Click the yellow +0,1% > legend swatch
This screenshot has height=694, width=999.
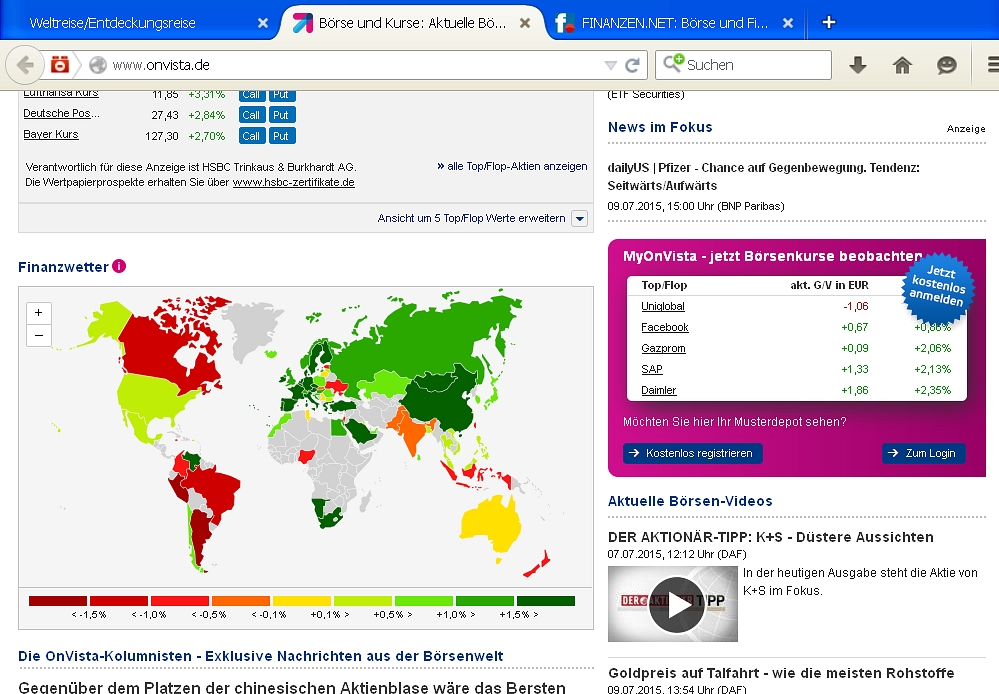point(302,601)
